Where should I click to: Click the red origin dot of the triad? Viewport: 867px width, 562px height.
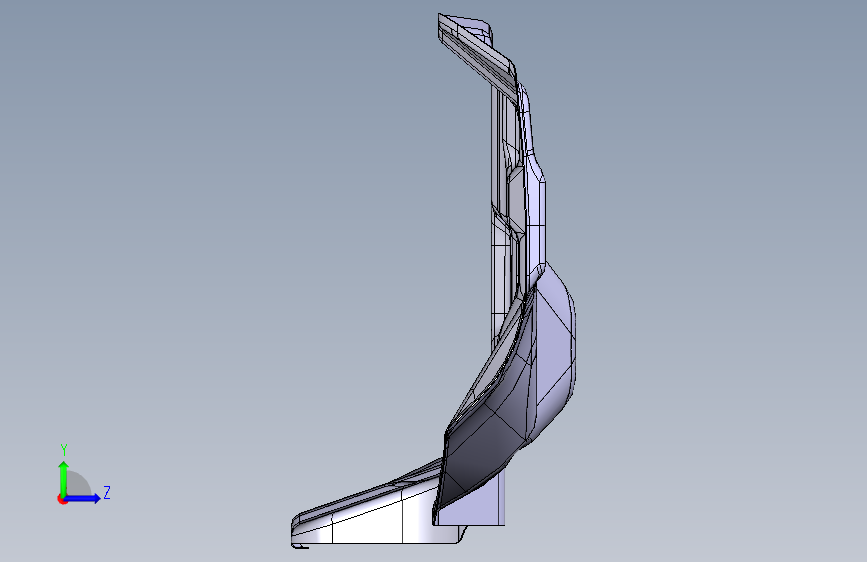tap(62, 499)
